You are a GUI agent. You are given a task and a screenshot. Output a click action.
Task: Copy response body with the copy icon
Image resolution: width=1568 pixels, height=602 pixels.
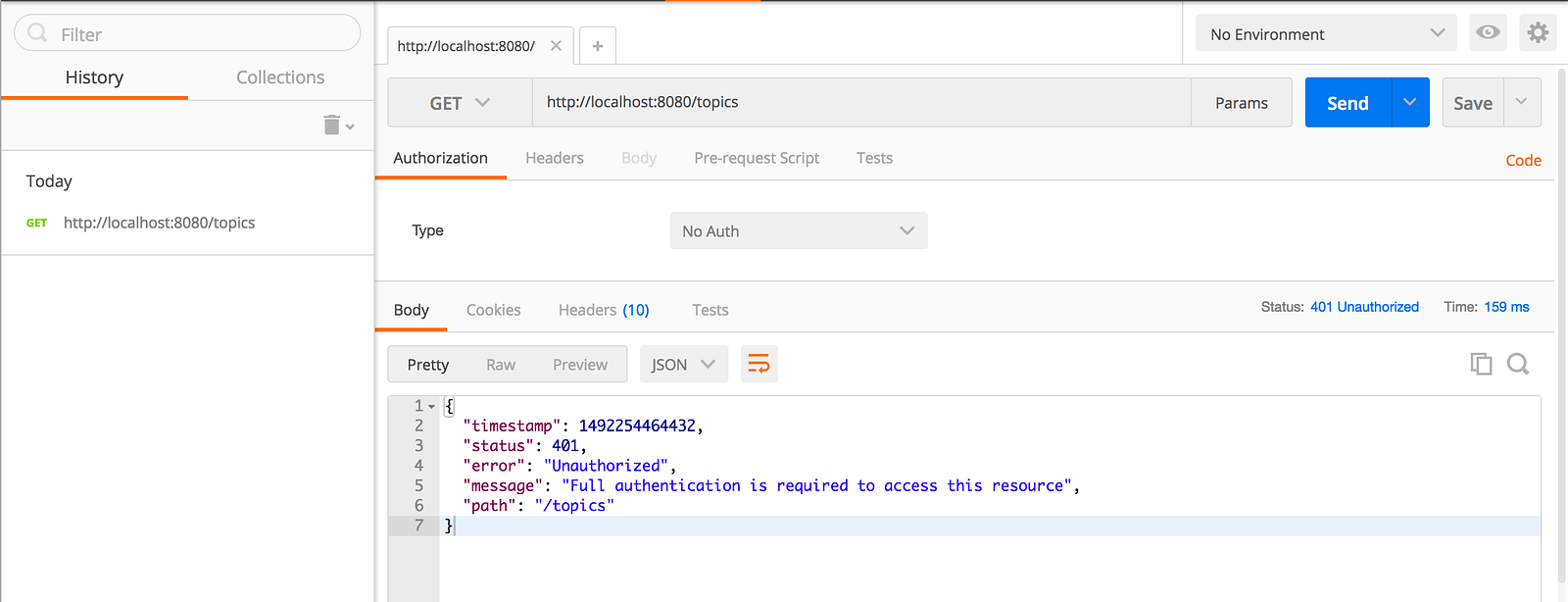(1481, 364)
